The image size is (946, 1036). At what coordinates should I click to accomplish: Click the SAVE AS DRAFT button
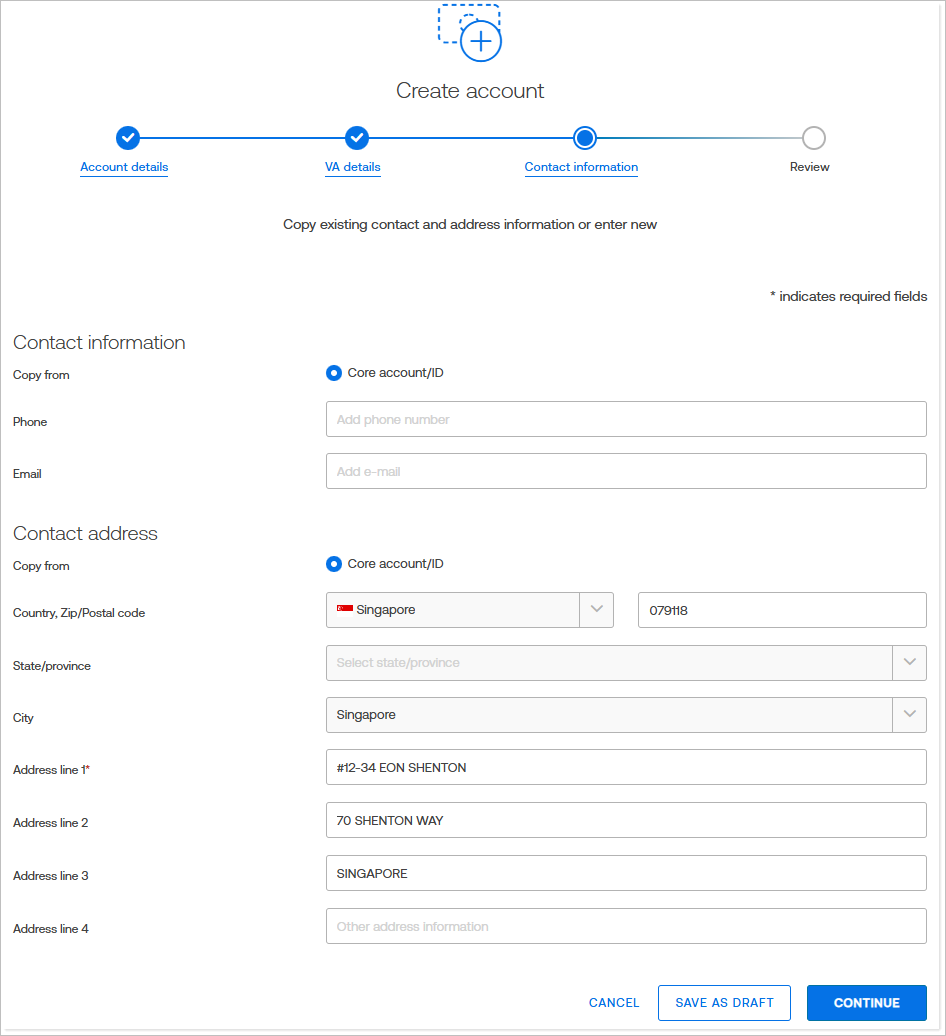pos(724,1002)
